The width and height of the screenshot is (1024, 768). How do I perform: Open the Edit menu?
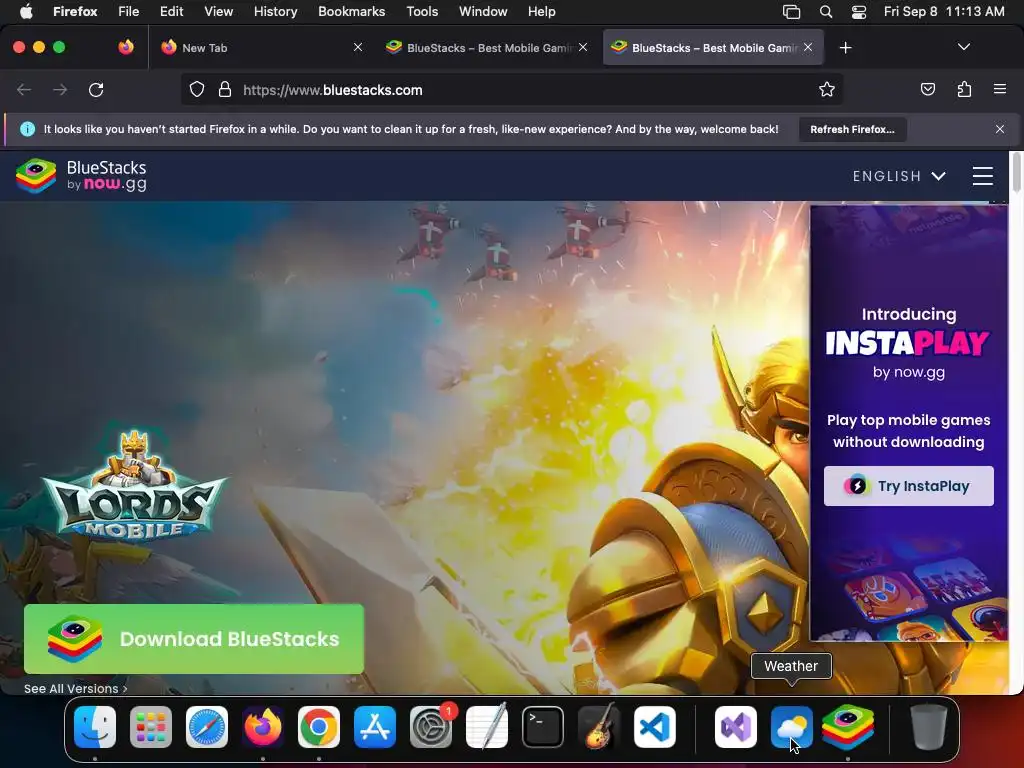click(172, 12)
